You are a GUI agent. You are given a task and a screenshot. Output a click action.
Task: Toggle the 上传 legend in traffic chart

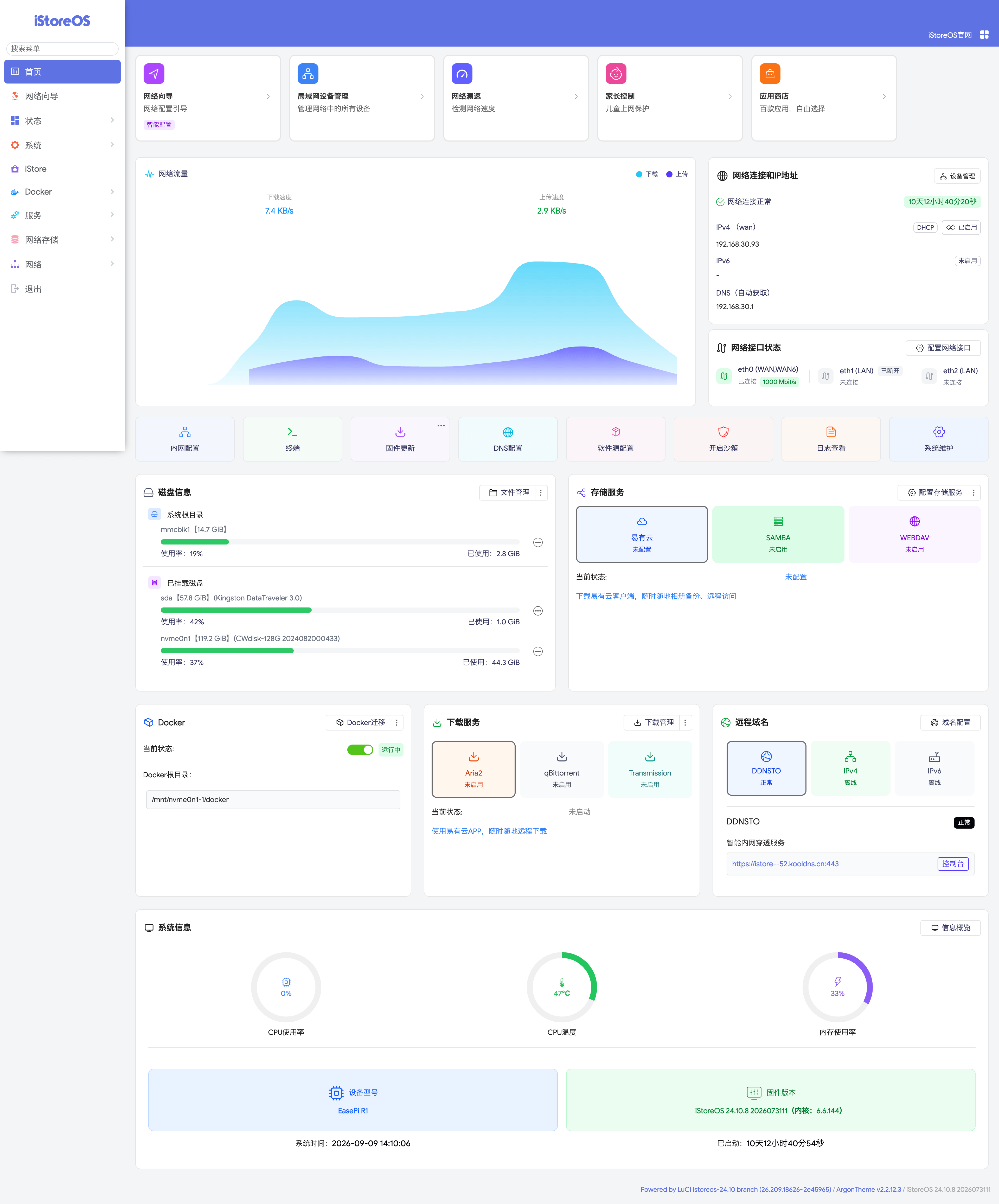click(677, 174)
